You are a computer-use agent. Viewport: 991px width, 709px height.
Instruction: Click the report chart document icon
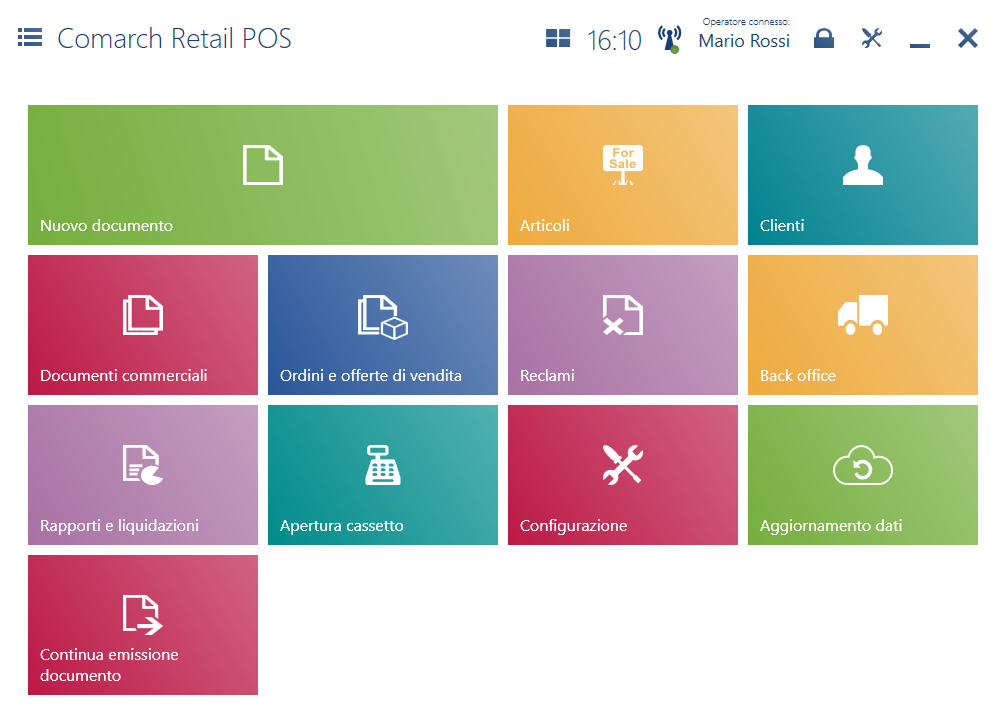pos(143,465)
